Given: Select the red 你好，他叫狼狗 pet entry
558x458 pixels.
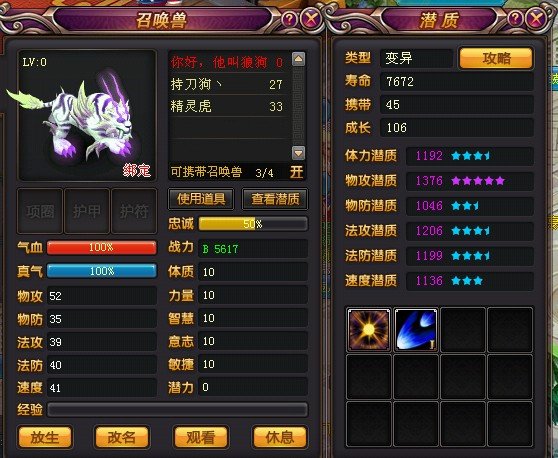Looking at the screenshot, I should [228, 62].
